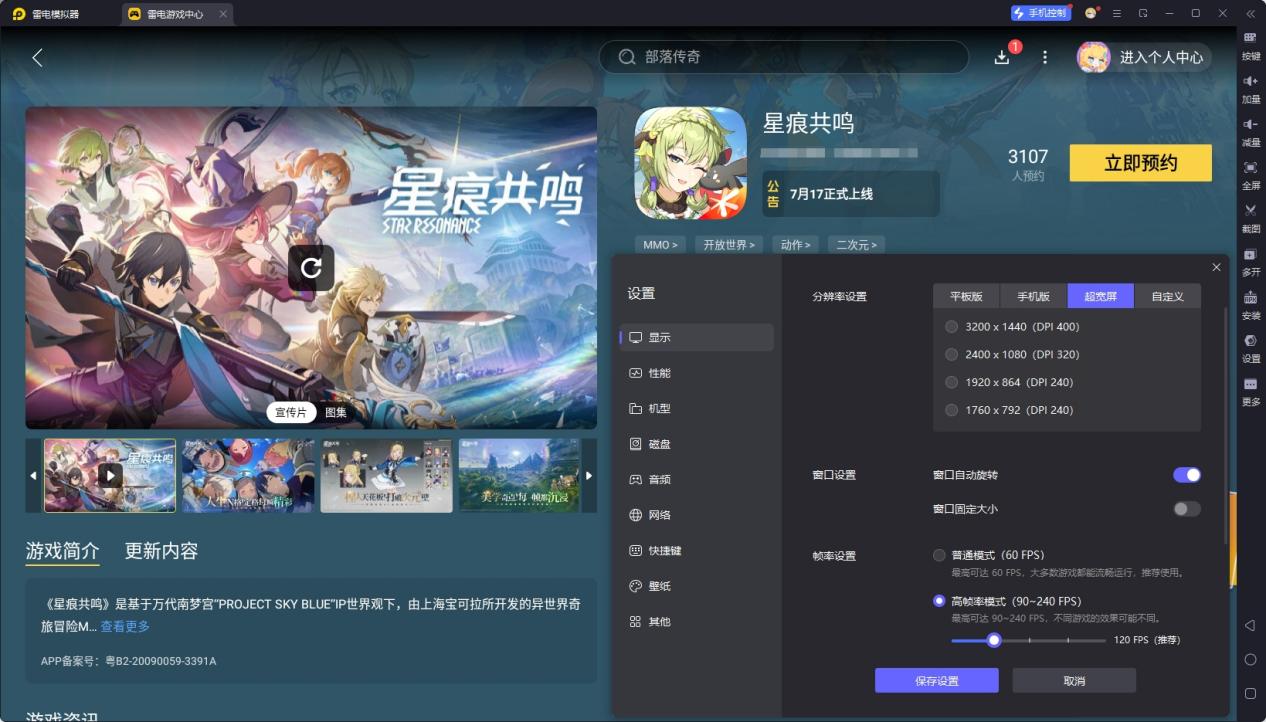Tap the Android recent apps square button
The width and height of the screenshot is (1266, 722).
click(x=1250, y=693)
